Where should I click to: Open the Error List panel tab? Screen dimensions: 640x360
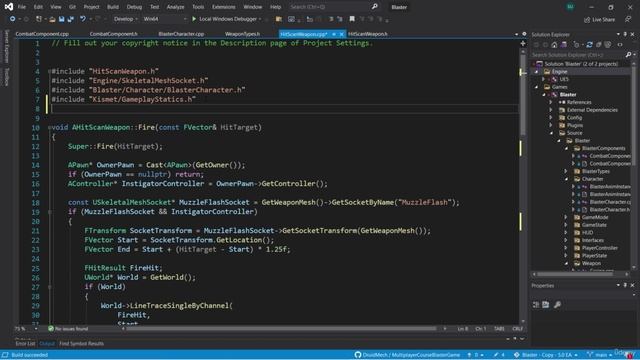point(25,344)
